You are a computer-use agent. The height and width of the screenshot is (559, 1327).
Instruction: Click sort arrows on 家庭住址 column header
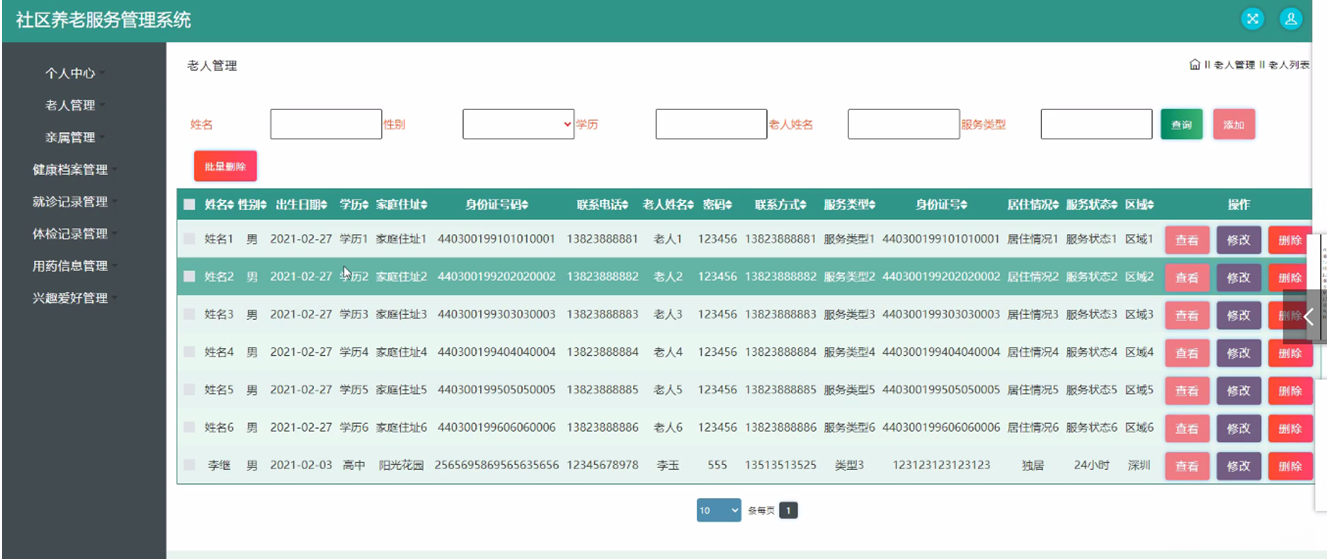coord(424,205)
